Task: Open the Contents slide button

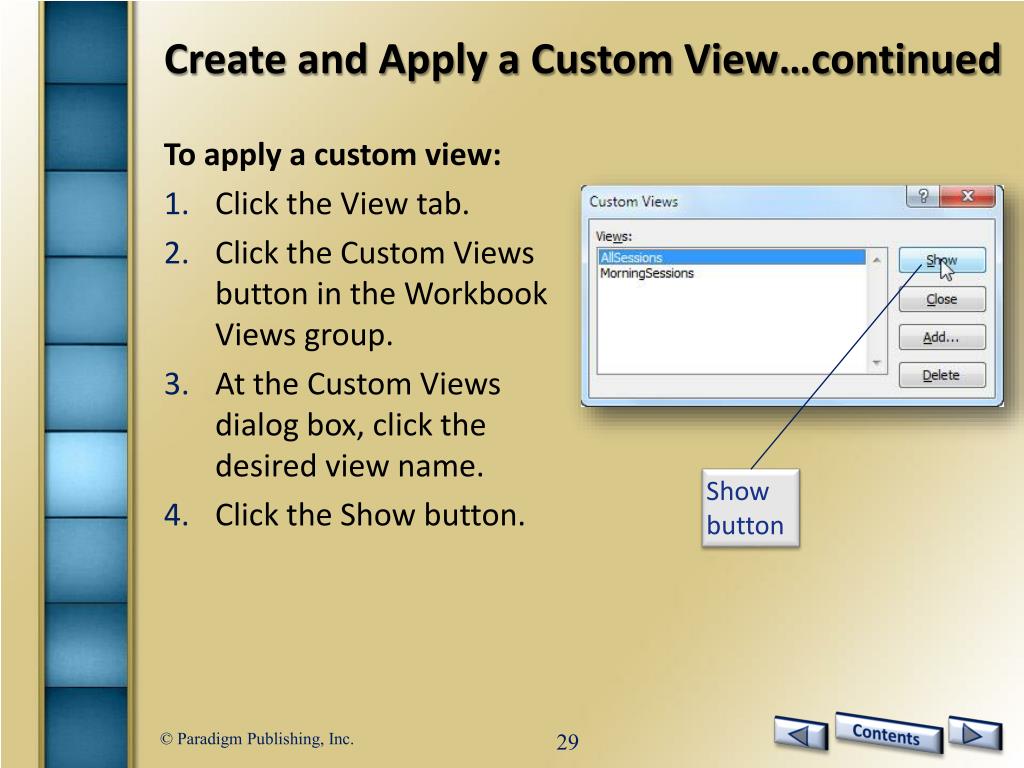Action: tap(888, 733)
